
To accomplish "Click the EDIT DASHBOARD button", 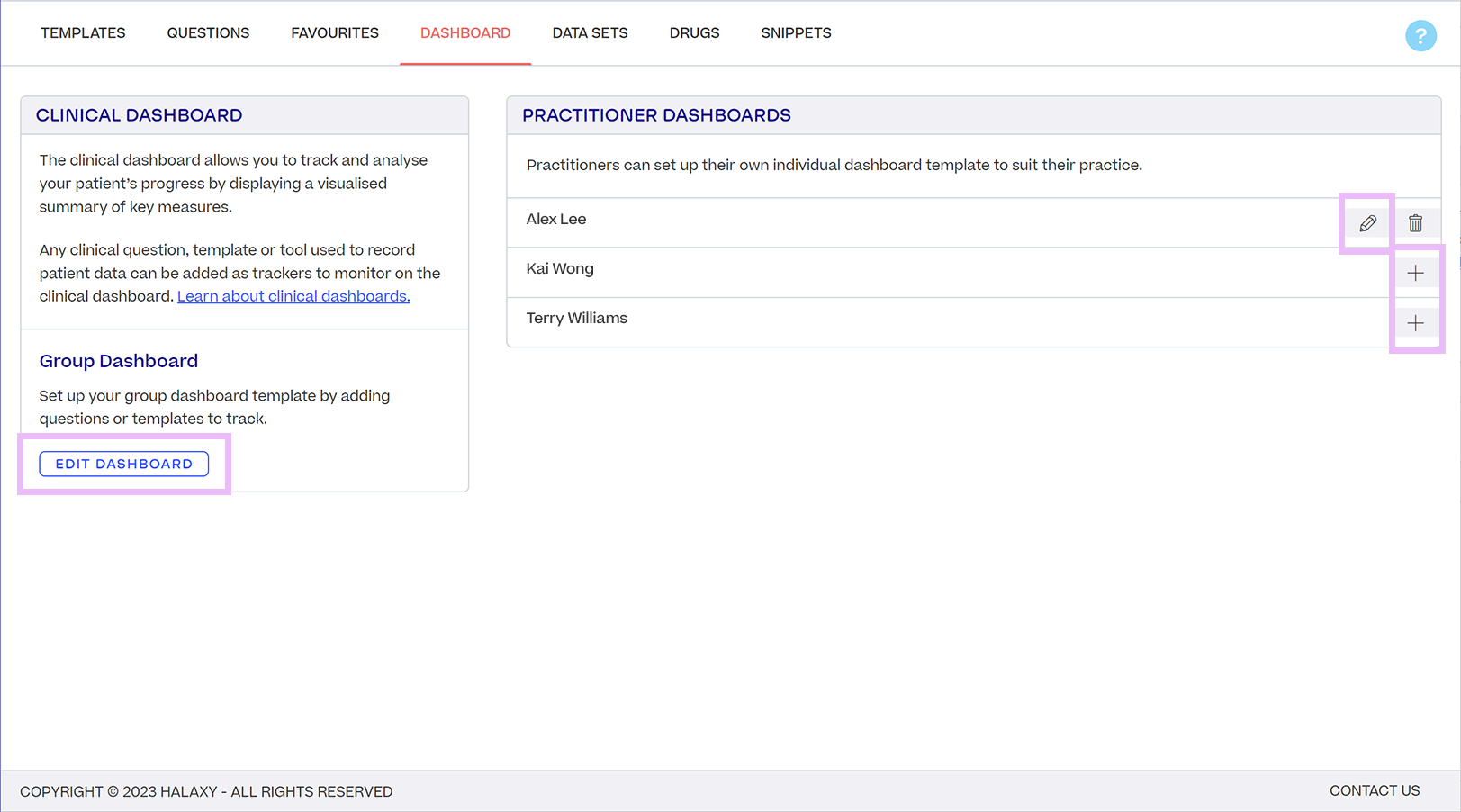I will click(123, 464).
